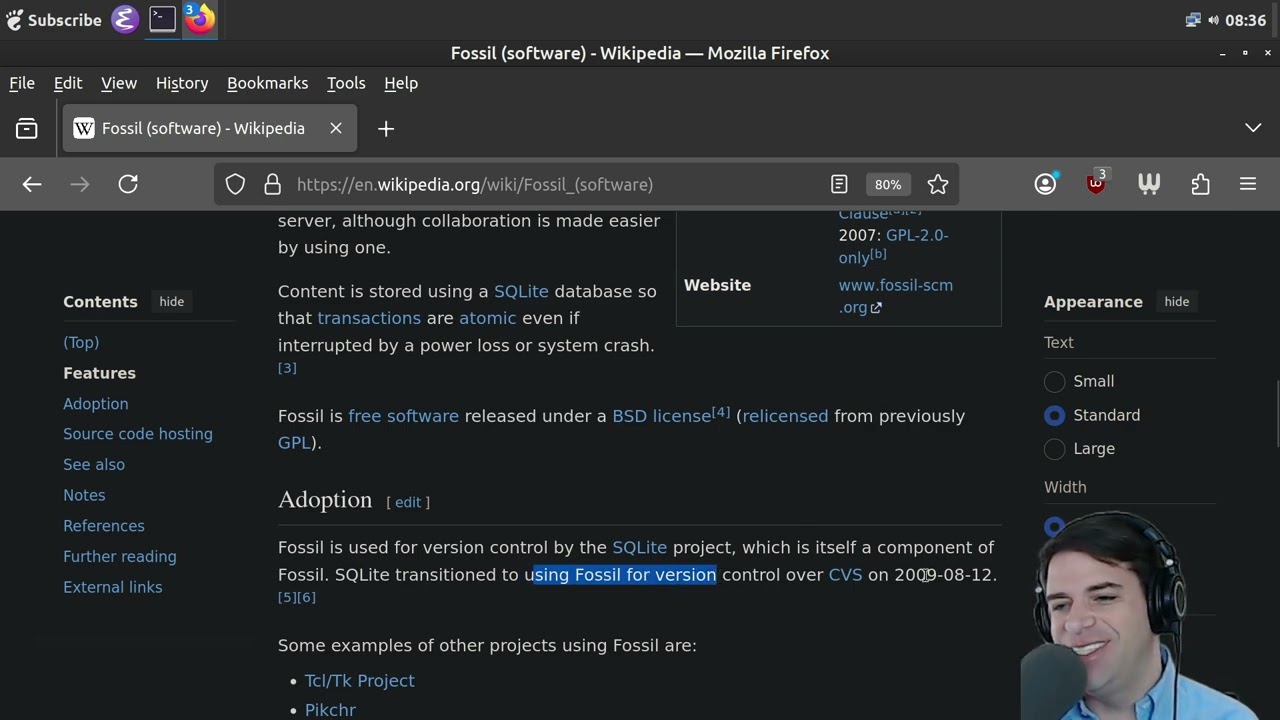1280x720 pixels.
Task: Open the atomic link
Action: (x=488, y=318)
